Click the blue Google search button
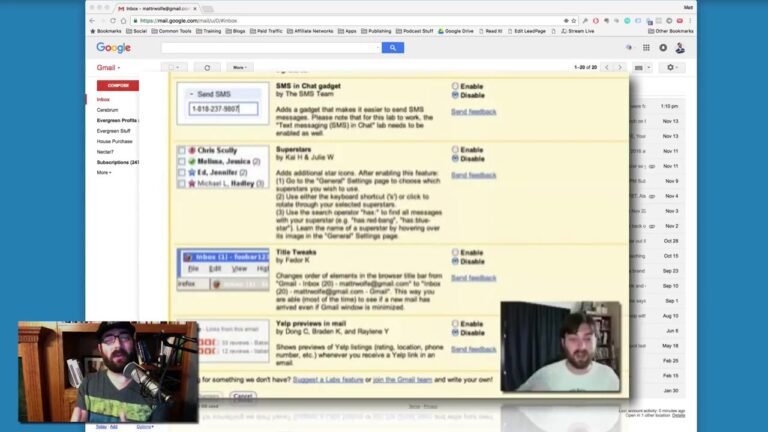The image size is (768, 432). coord(392,47)
